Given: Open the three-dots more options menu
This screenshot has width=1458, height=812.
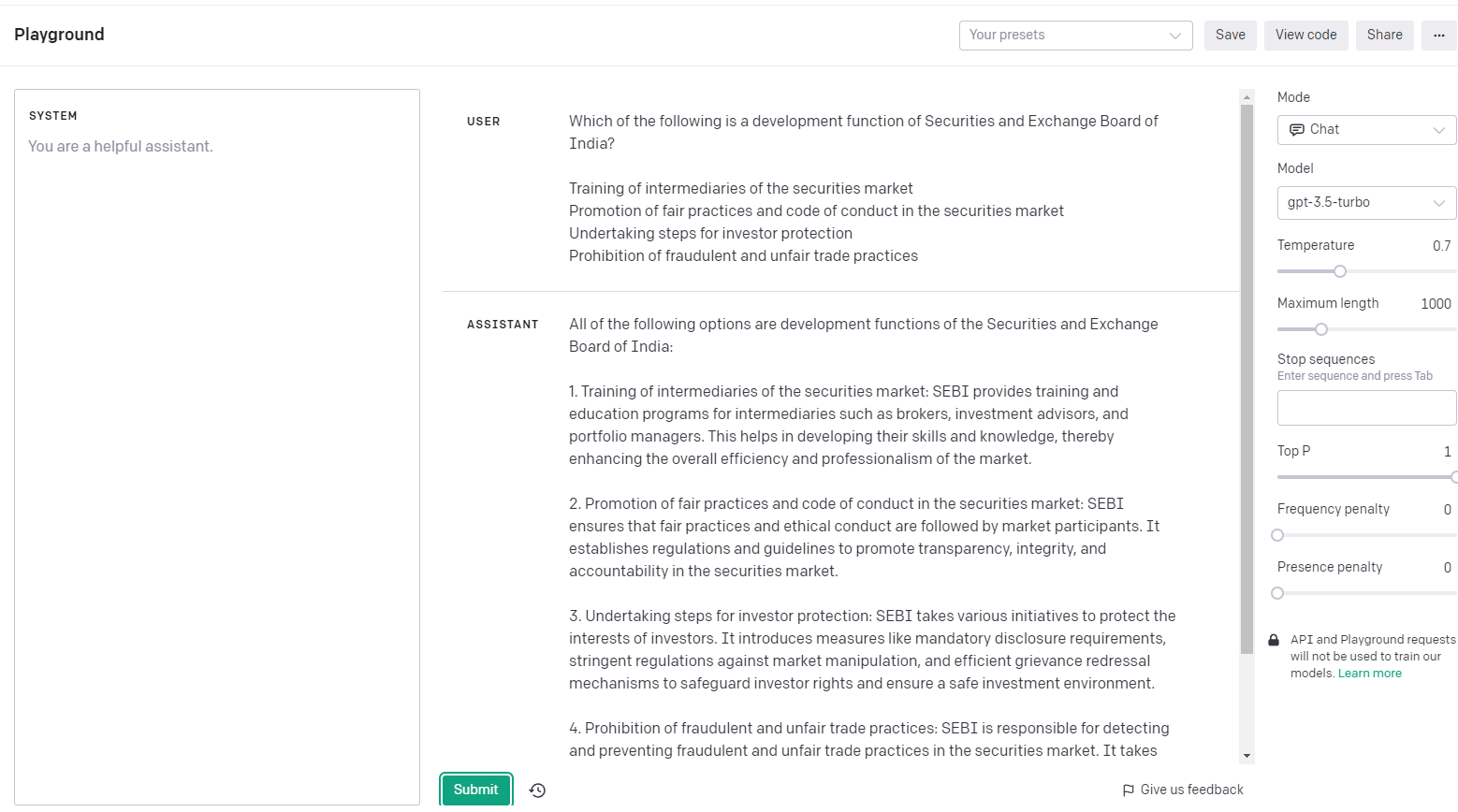Looking at the screenshot, I should click(x=1438, y=36).
